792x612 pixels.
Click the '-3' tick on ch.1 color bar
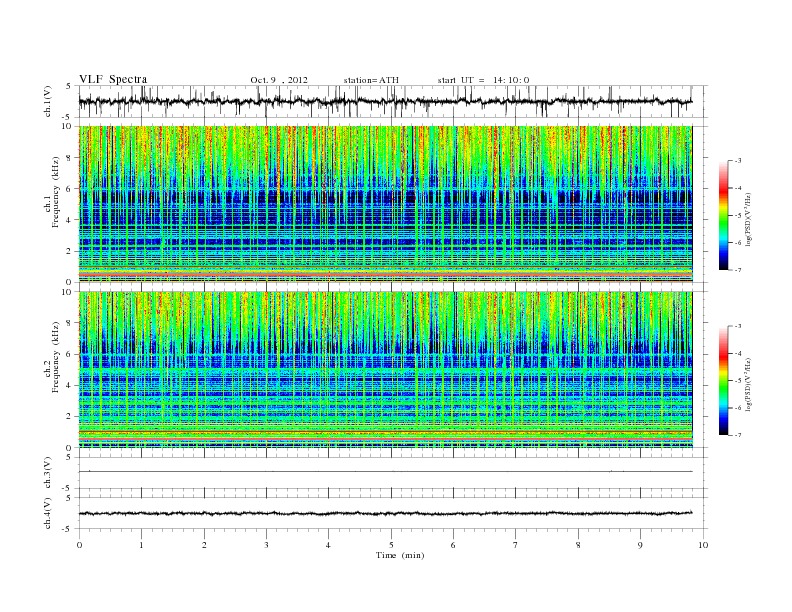[x=738, y=161]
